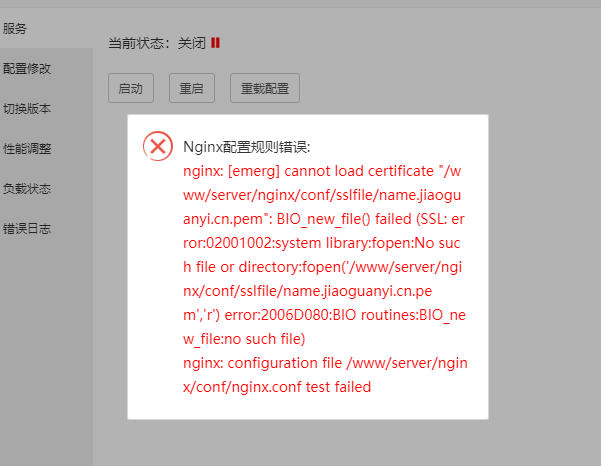Select the 'cannot load certificate' error line
601x466 pixels.
(x=322, y=171)
